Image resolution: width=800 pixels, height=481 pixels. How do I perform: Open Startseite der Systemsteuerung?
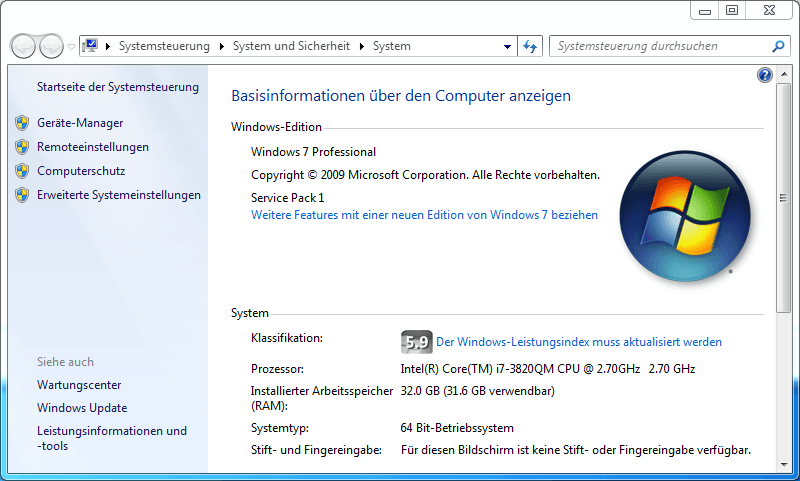[x=118, y=87]
